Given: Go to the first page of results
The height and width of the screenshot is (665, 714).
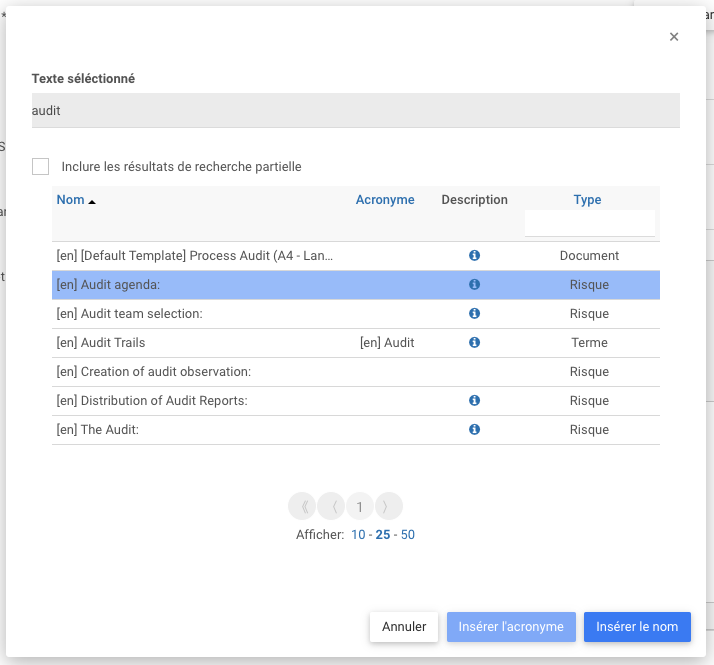Looking at the screenshot, I should [302, 506].
